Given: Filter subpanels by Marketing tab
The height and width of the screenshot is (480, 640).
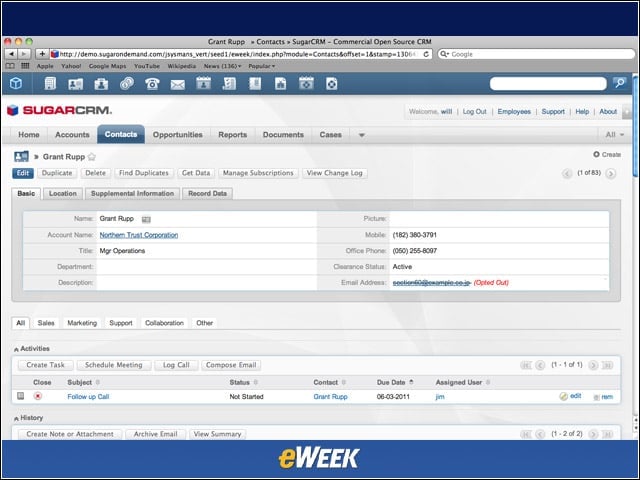Looking at the screenshot, I should [82, 323].
